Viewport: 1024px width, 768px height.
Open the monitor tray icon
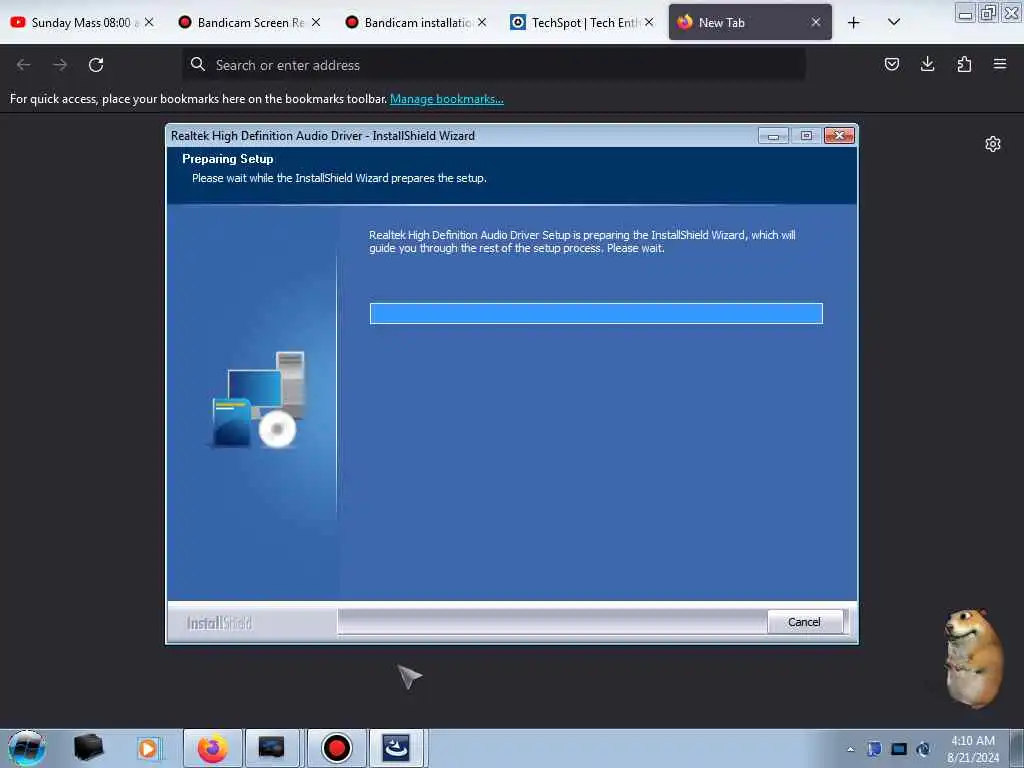(899, 749)
